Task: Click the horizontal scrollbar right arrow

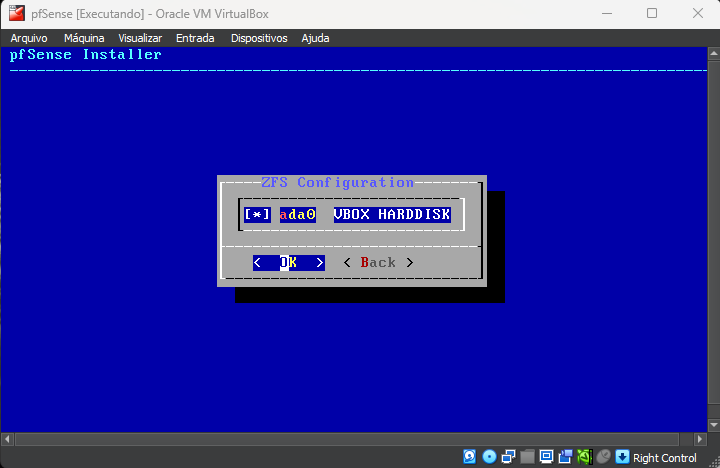Action: pyautogui.click(x=700, y=439)
